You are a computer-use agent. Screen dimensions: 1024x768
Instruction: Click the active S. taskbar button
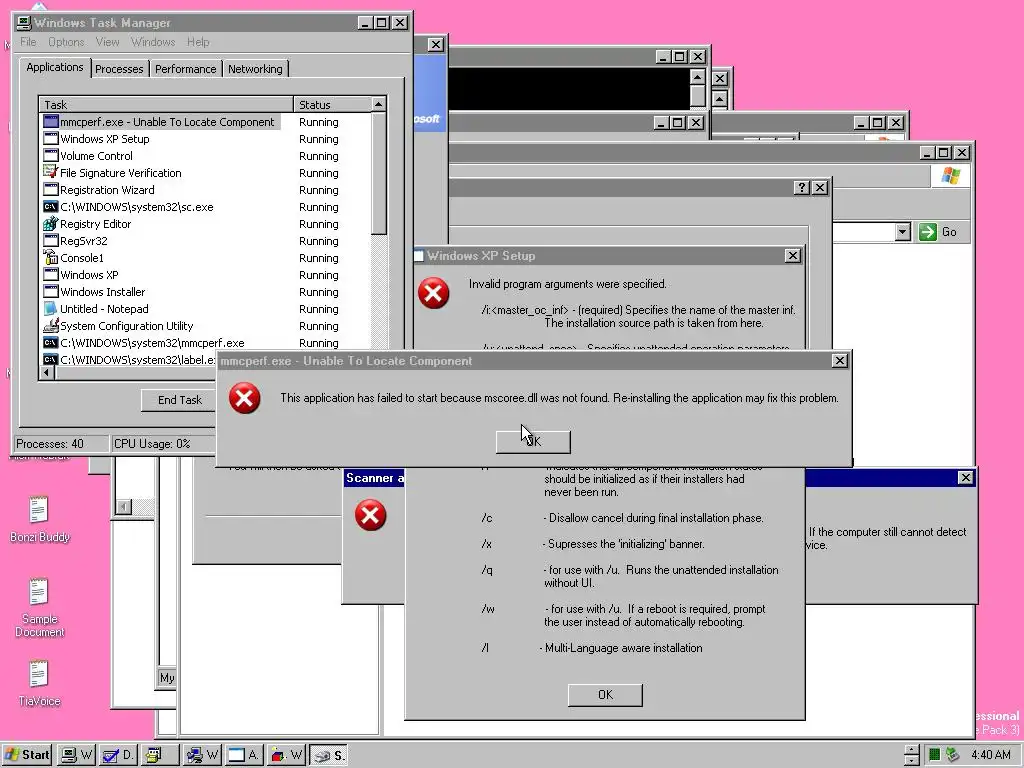click(x=328, y=755)
